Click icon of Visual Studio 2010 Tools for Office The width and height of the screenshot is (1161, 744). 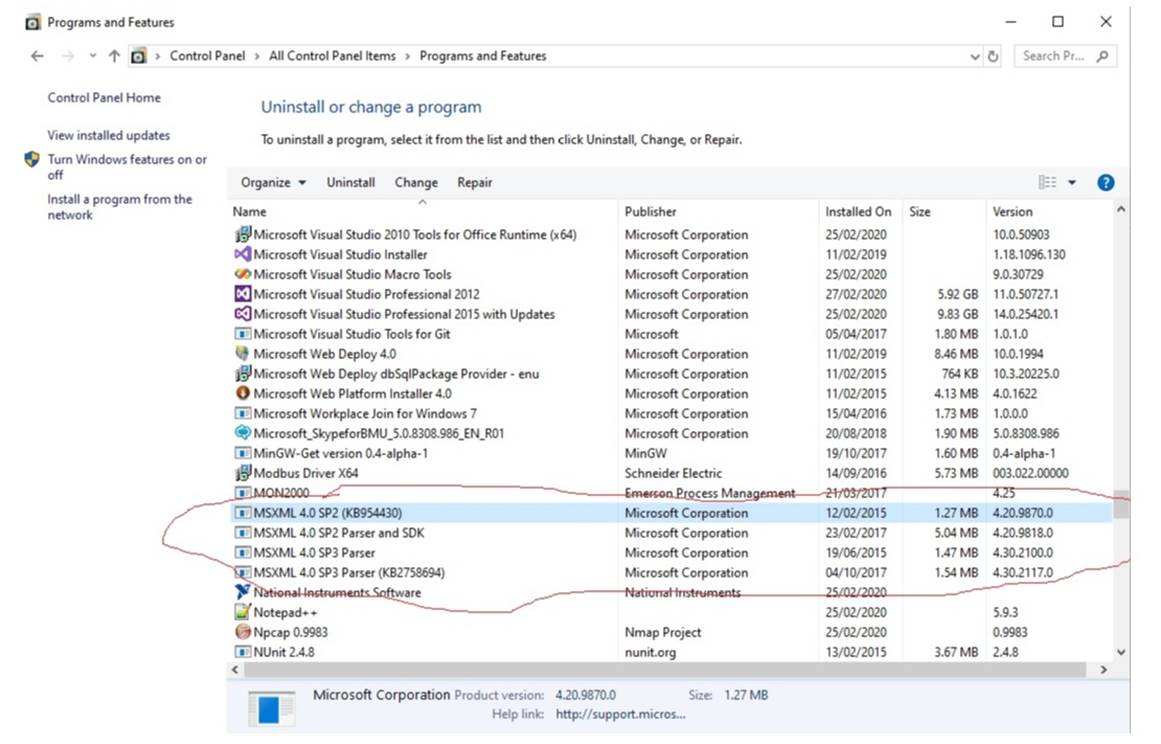pos(242,235)
